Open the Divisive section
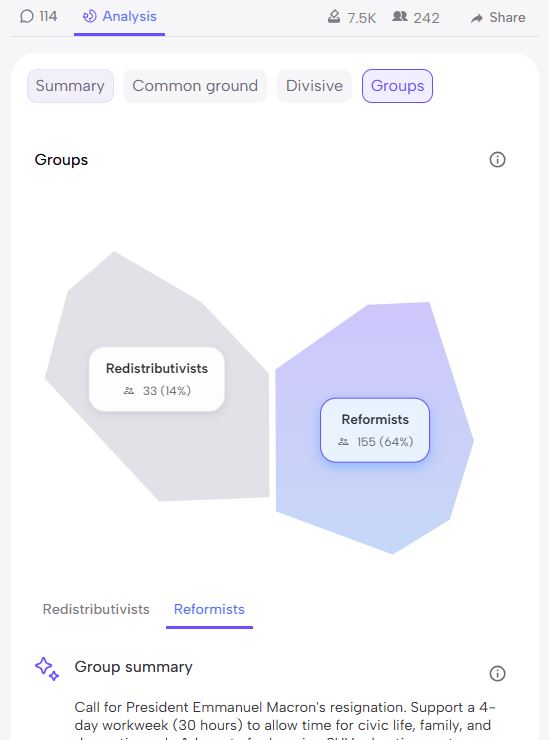The width and height of the screenshot is (549, 740). 314,86
